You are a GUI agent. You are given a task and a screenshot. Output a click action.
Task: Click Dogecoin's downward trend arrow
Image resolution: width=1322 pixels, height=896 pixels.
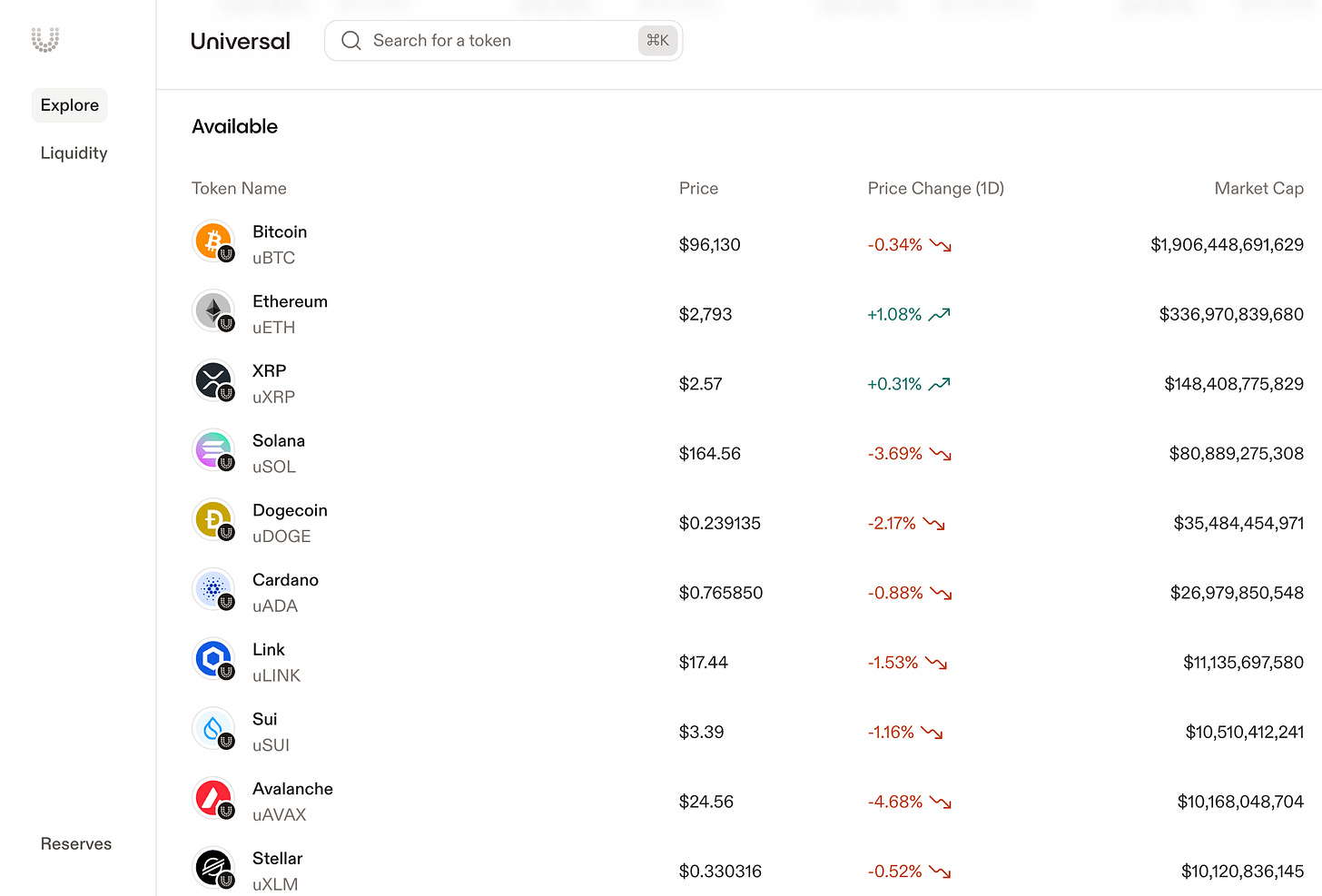[x=934, y=524]
